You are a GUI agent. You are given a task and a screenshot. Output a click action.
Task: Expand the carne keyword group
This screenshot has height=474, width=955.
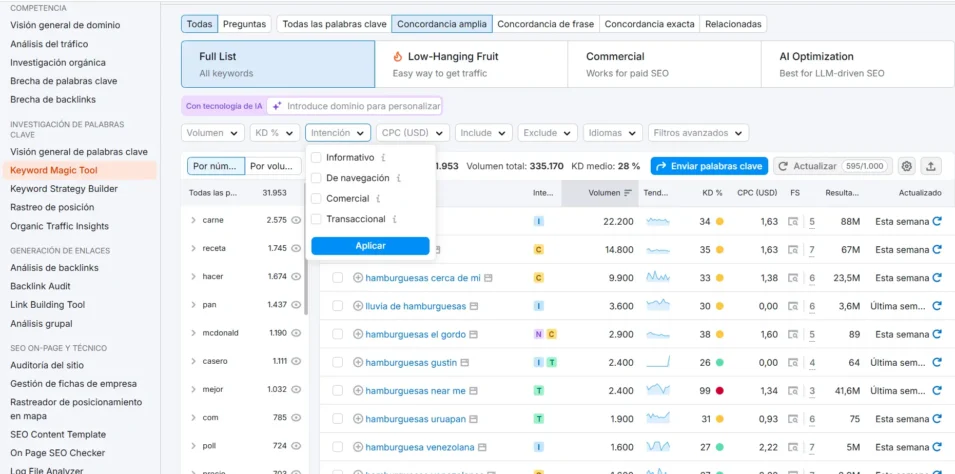[x=193, y=220]
